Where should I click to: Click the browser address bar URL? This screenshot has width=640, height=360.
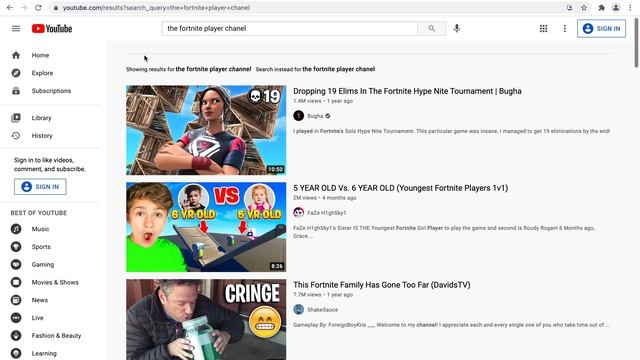coord(156,8)
